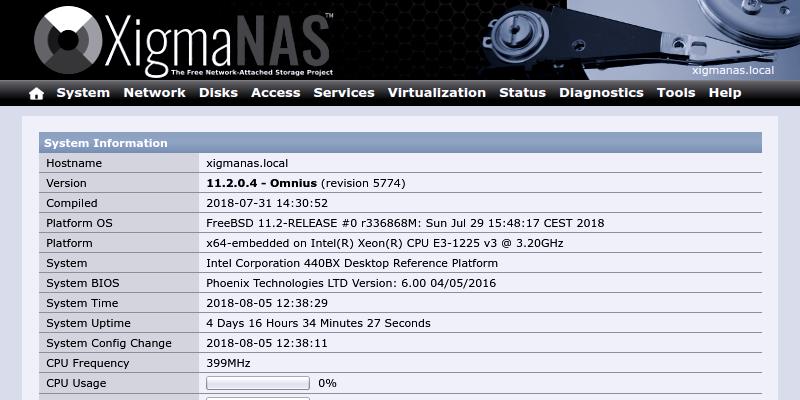Open the Services menu
This screenshot has height=400, width=800.
[344, 93]
